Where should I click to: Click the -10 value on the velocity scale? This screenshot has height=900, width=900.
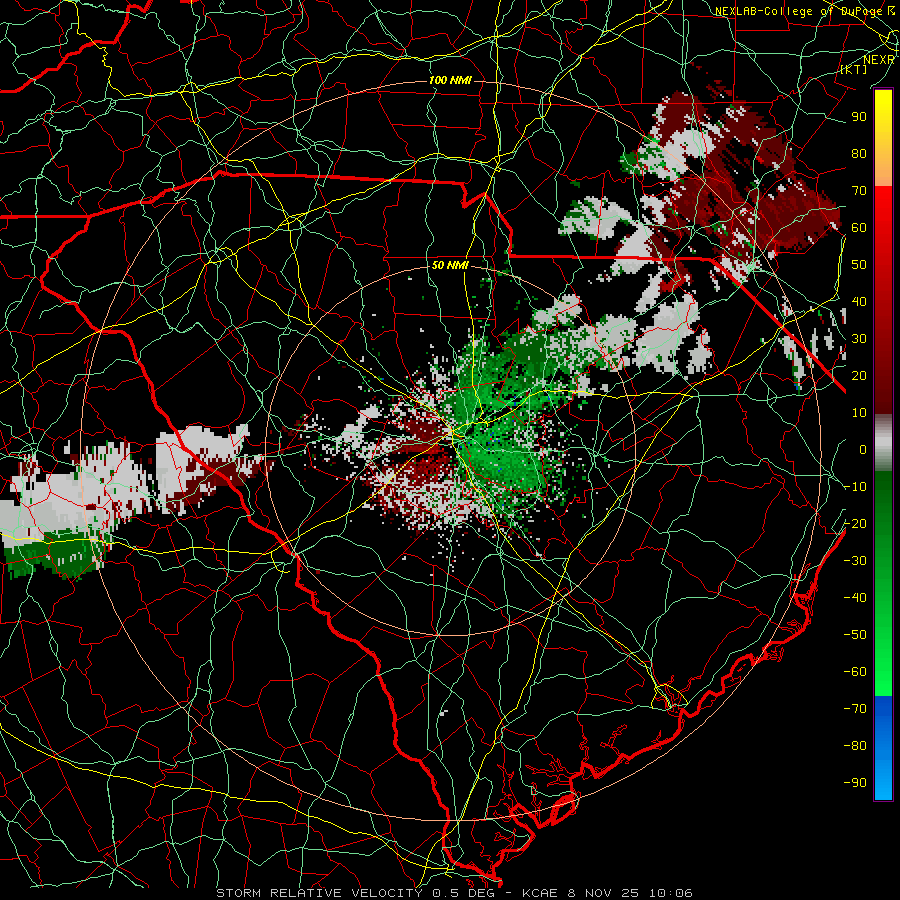(855, 487)
